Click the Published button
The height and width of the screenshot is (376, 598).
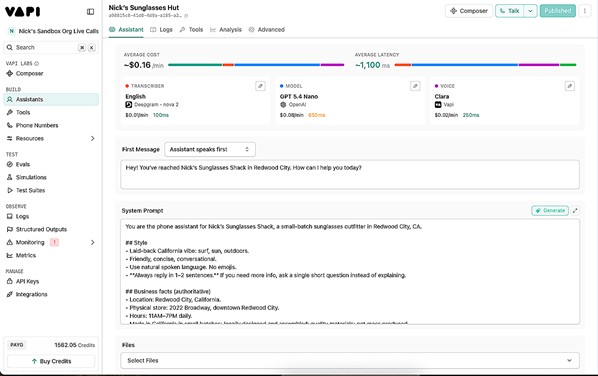pyautogui.click(x=558, y=11)
